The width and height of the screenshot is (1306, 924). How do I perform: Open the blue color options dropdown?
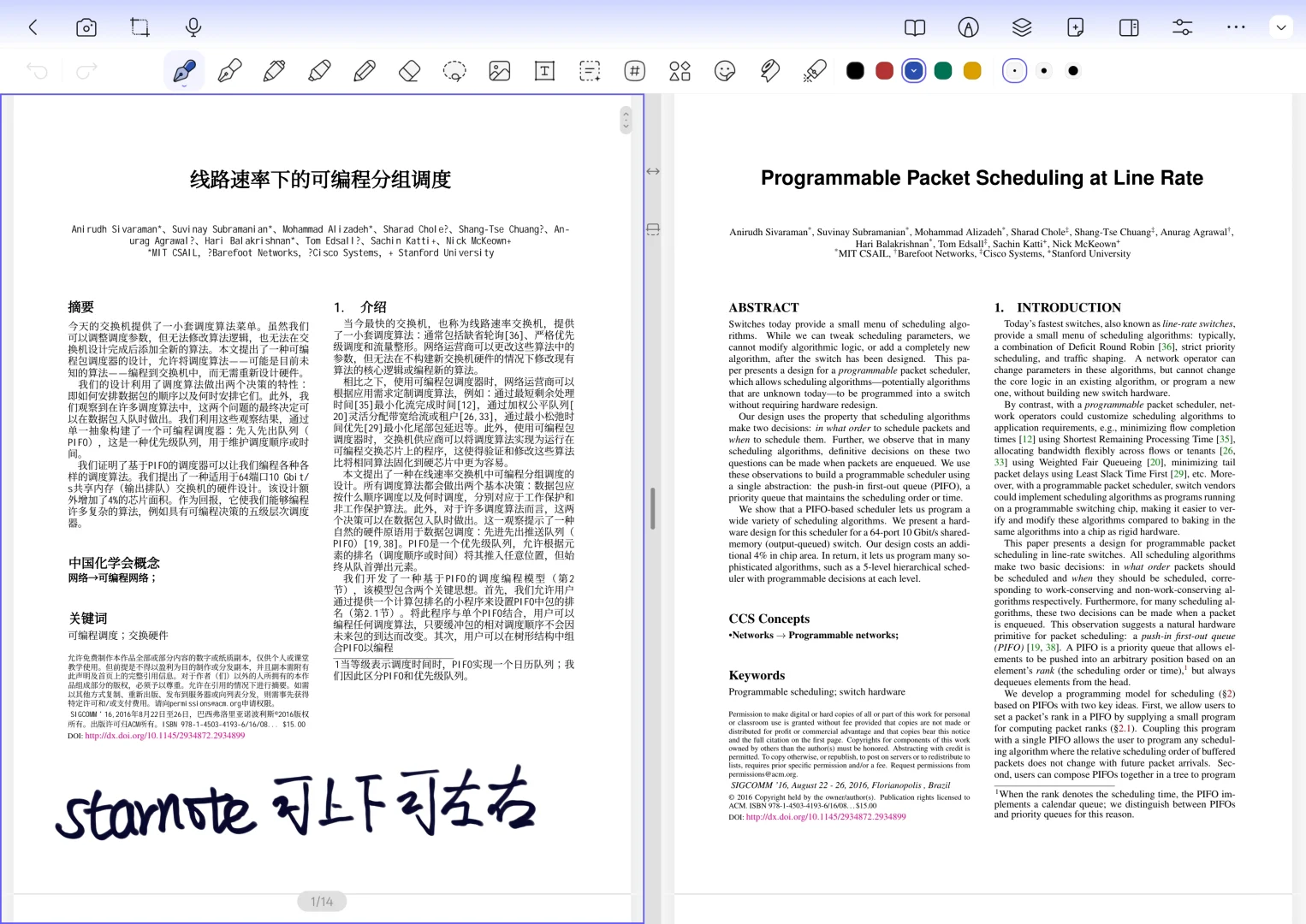click(913, 70)
